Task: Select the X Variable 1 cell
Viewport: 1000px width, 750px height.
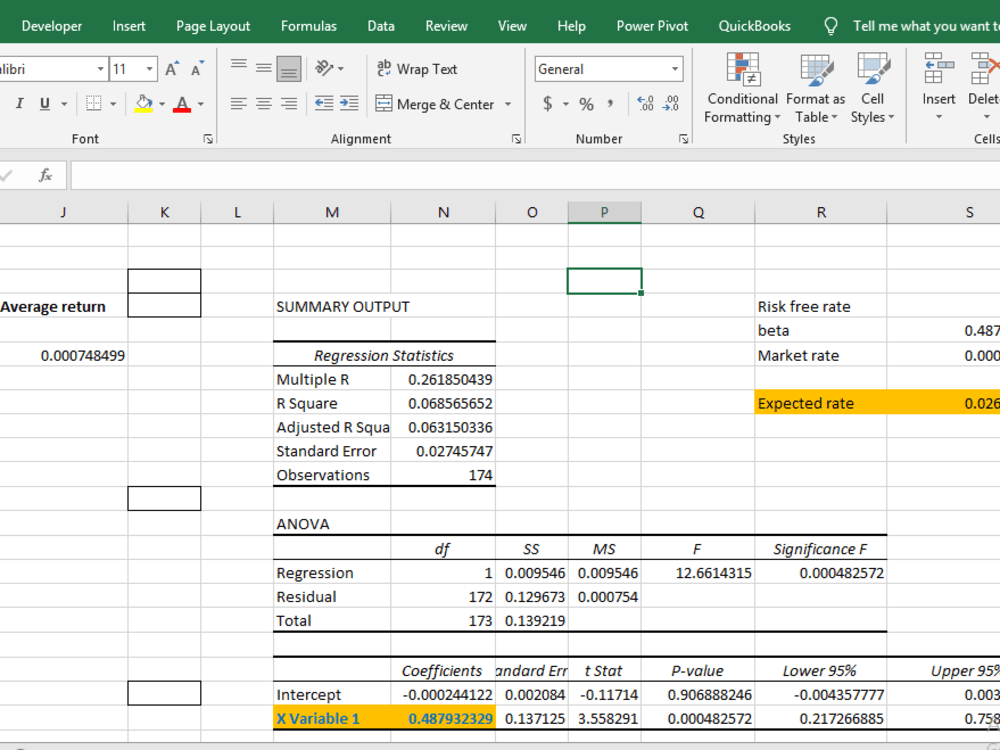Action: (332, 718)
